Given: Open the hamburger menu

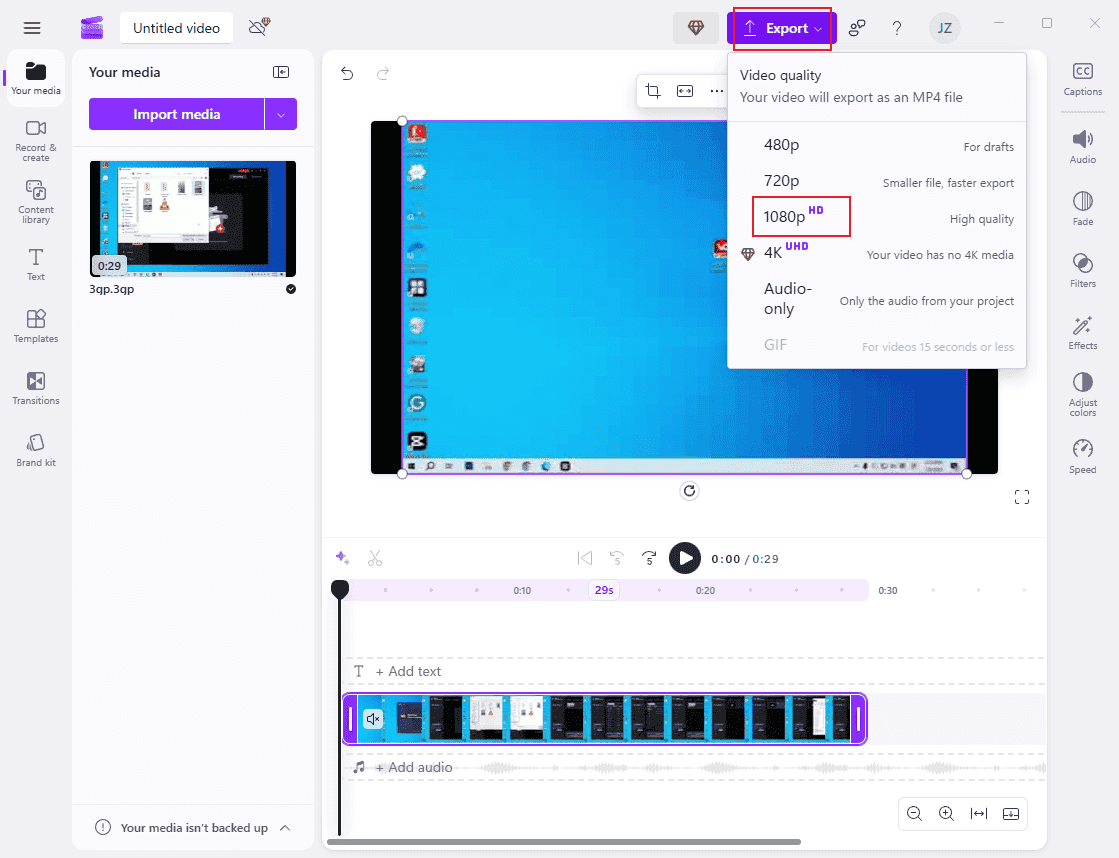Looking at the screenshot, I should tap(32, 28).
